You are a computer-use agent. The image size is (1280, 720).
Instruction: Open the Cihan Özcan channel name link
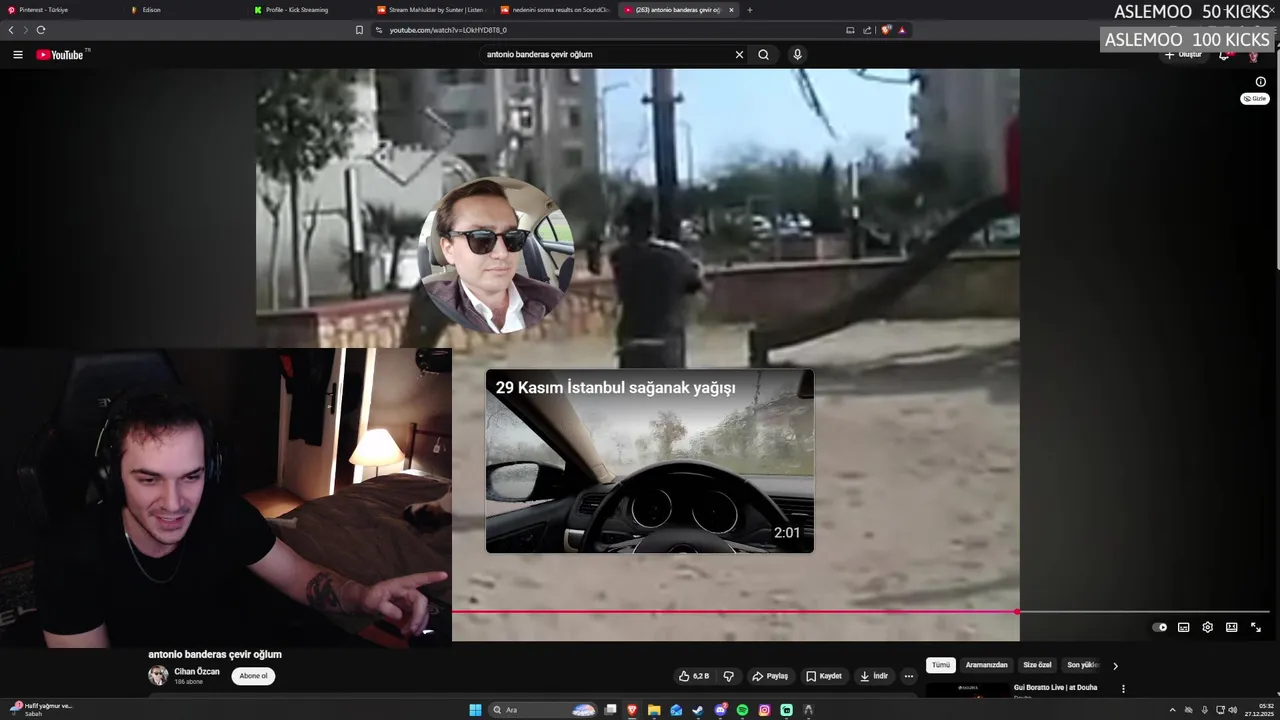coord(197,672)
